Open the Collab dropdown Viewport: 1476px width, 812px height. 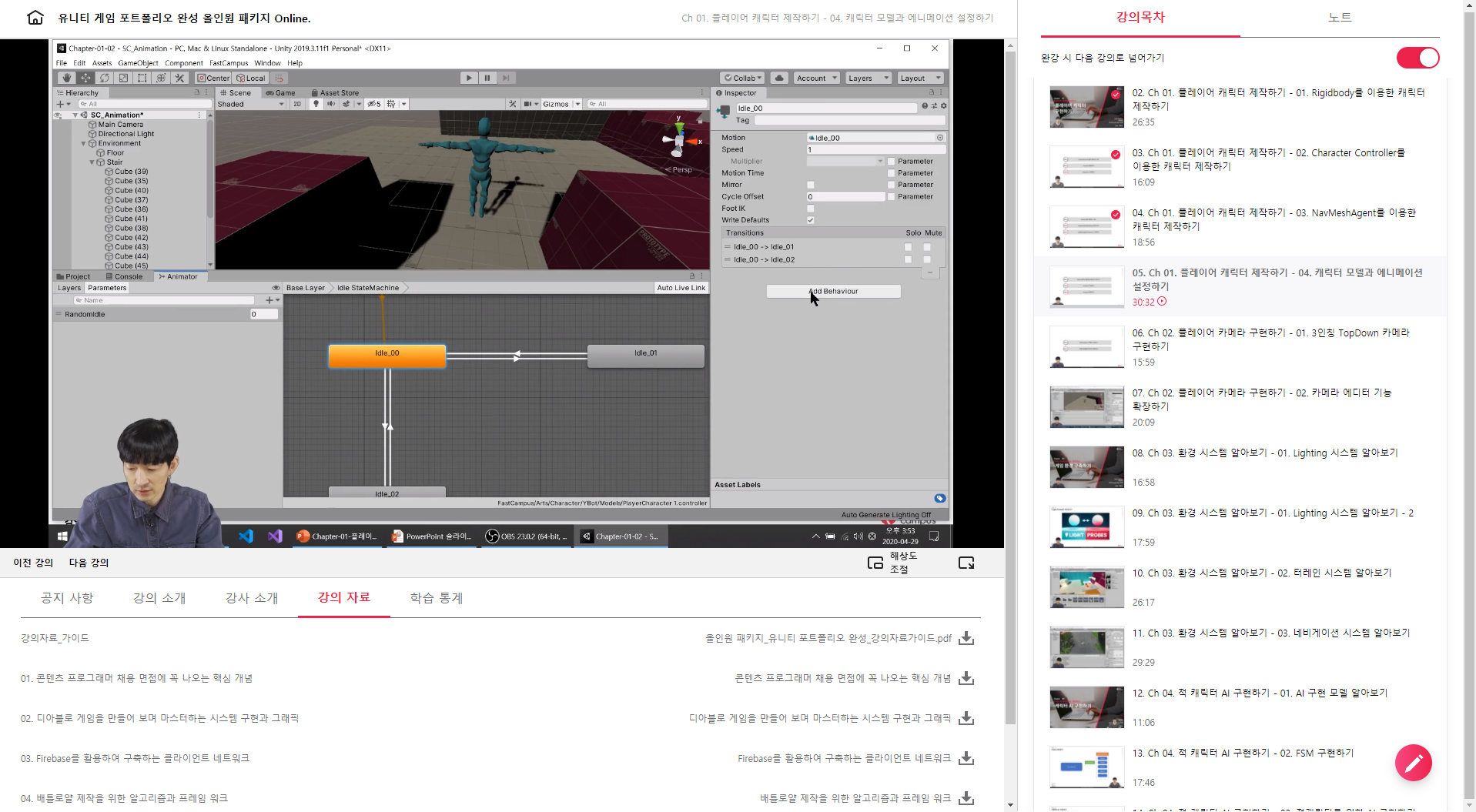tap(743, 78)
